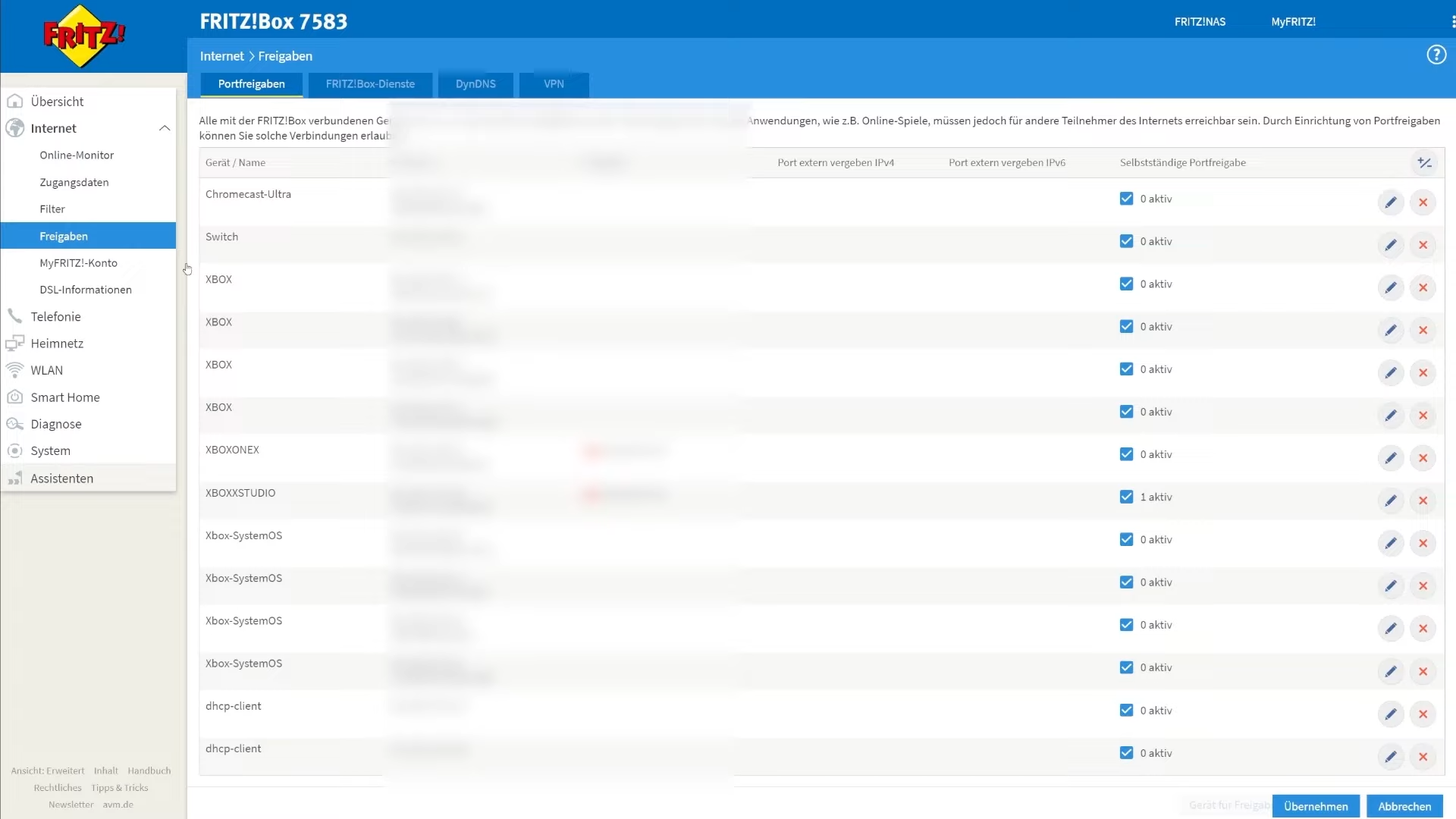Edit the XBOXXSTUDIO port sharing entry
Viewport: 1456px width, 819px height.
tap(1390, 500)
